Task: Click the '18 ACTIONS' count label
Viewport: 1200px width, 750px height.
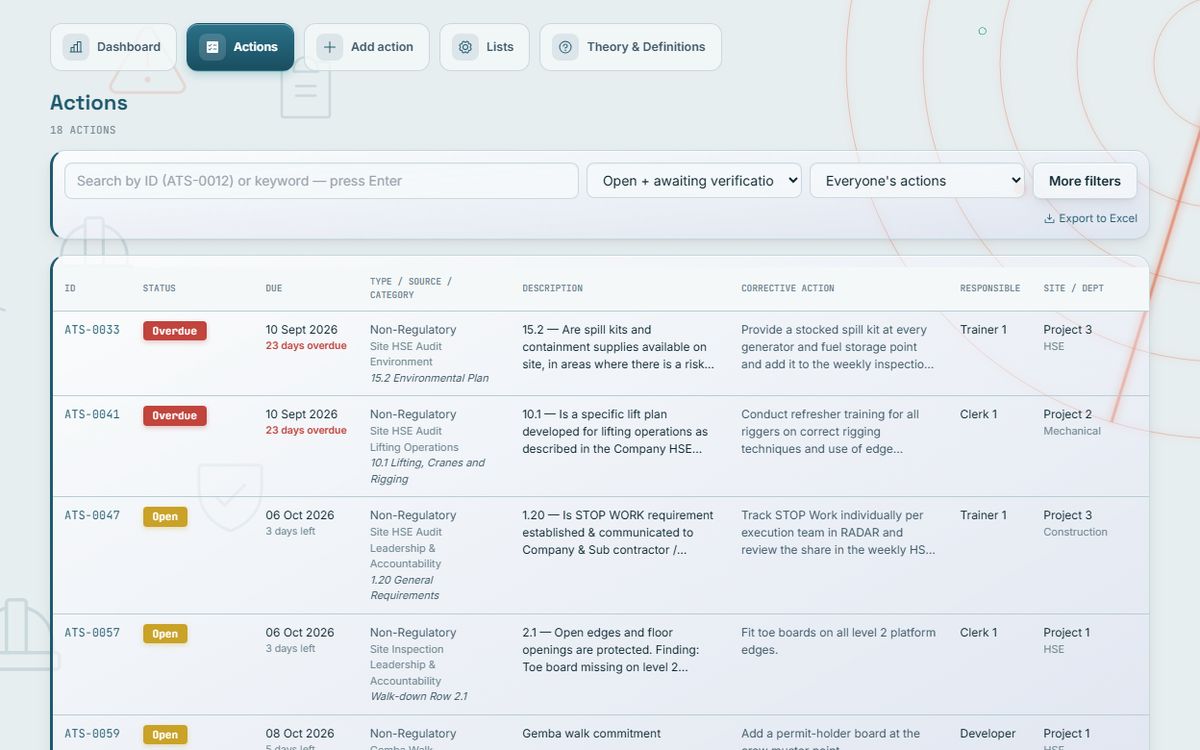Action: pyautogui.click(x=83, y=130)
